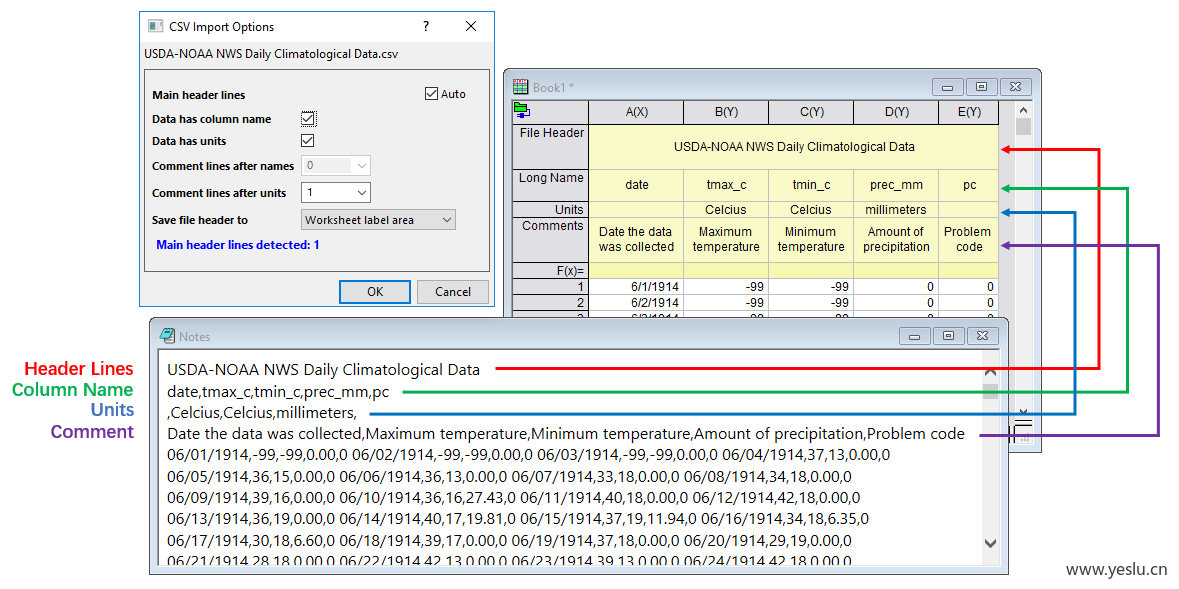Select column header B(Y) in Book1
The width and height of the screenshot is (1179, 589).
[726, 112]
